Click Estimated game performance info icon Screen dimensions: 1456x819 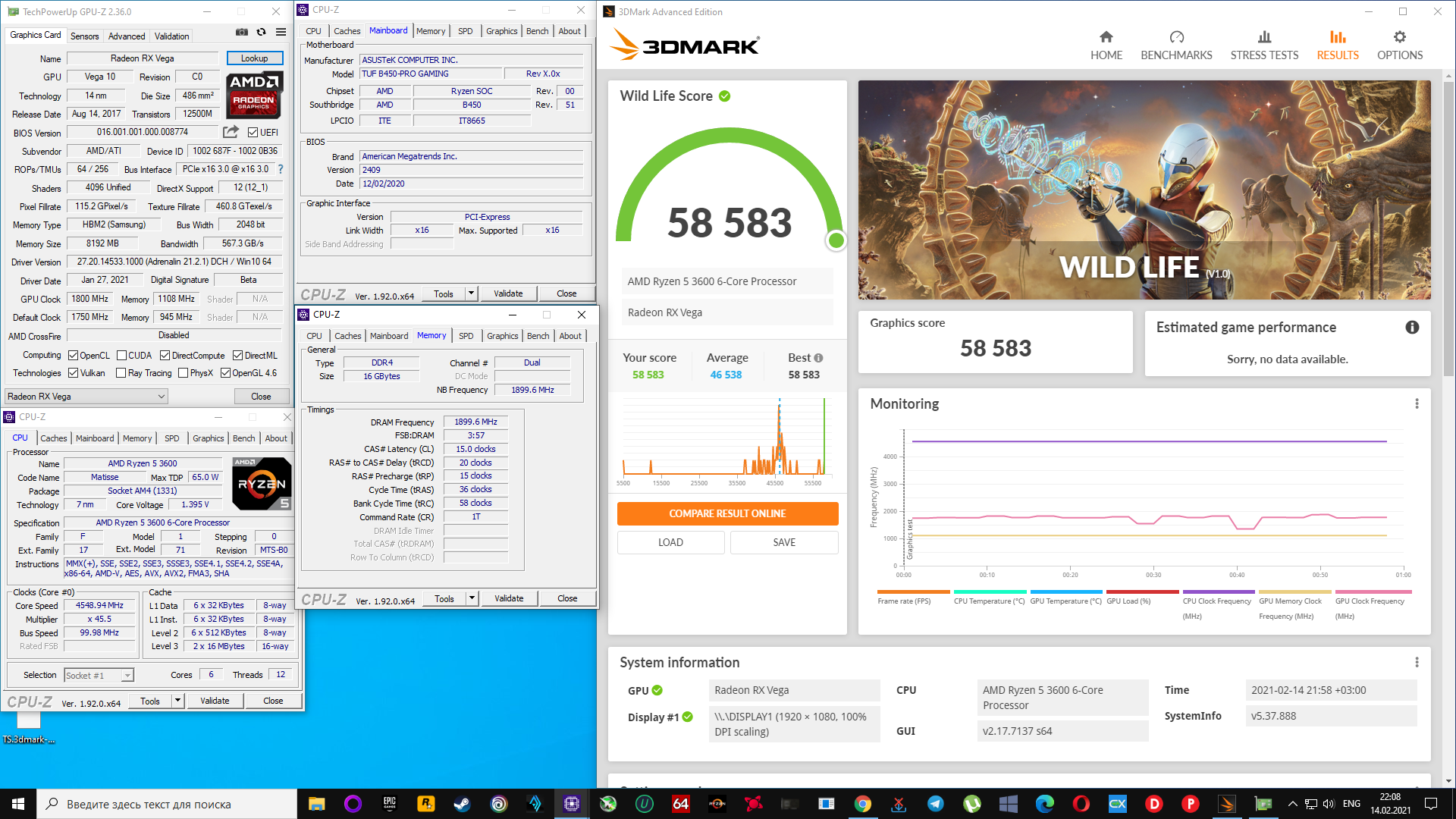1412,328
